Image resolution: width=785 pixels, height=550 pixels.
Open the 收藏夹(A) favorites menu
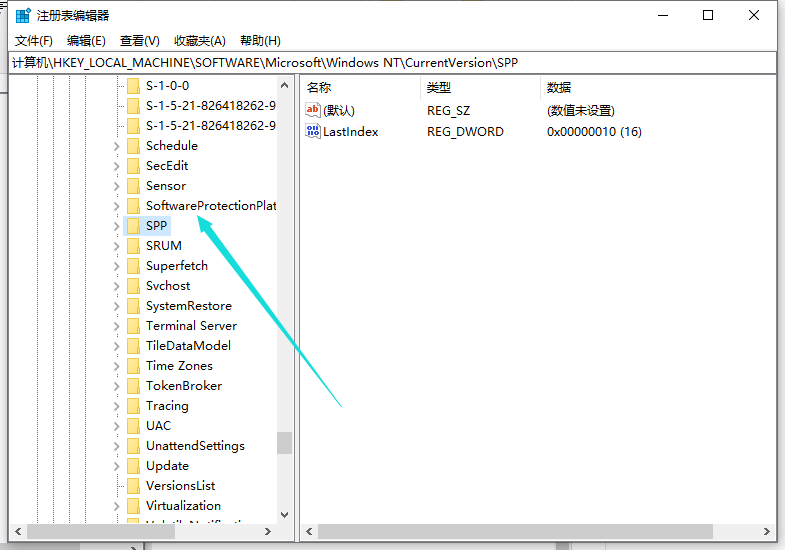[x=200, y=40]
